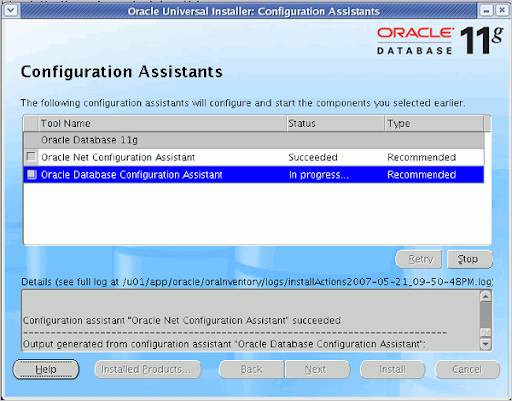Click the Status column header
The image size is (512, 401).
[336, 123]
